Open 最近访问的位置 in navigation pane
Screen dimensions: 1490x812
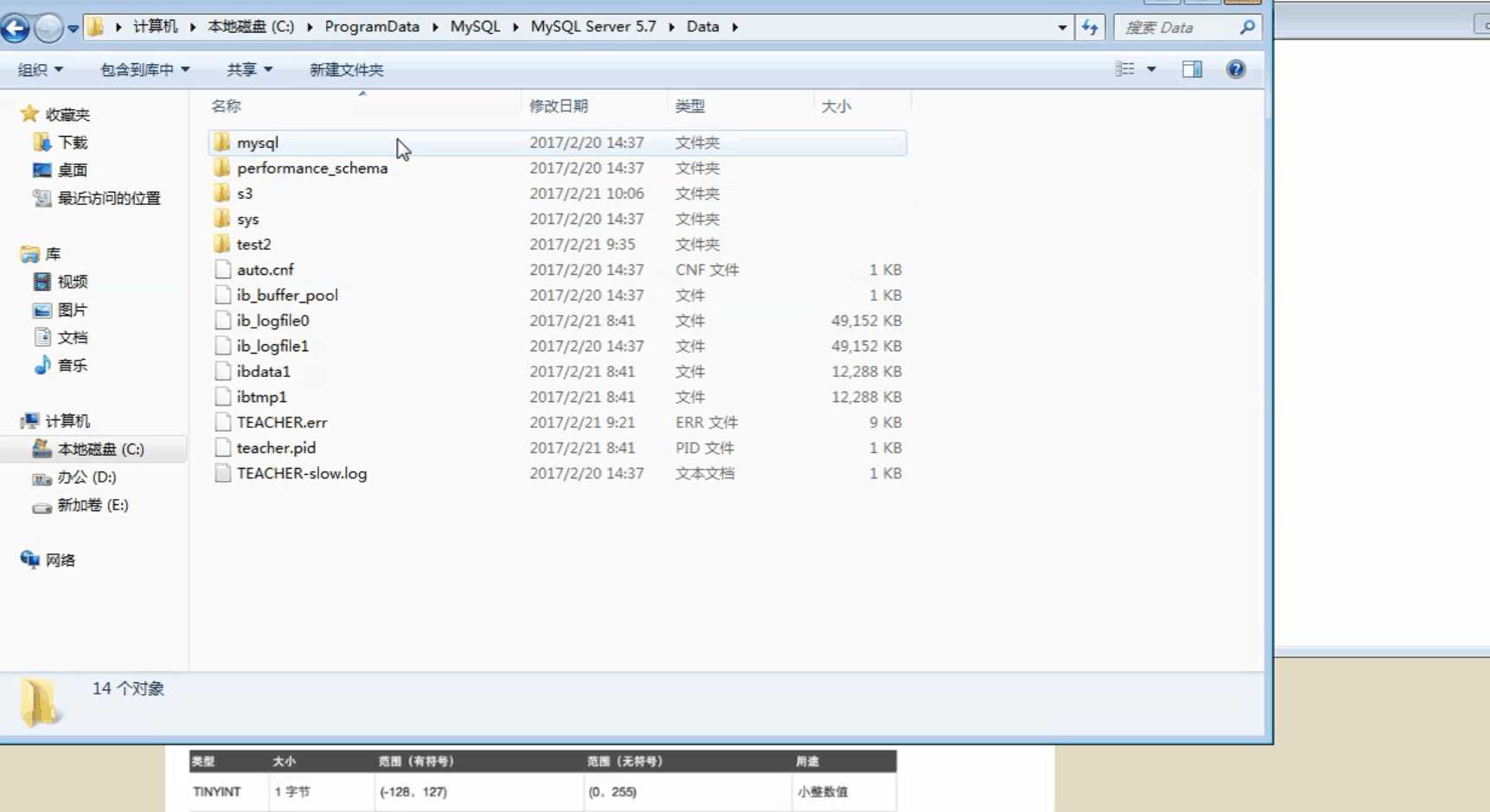pyautogui.click(x=109, y=198)
